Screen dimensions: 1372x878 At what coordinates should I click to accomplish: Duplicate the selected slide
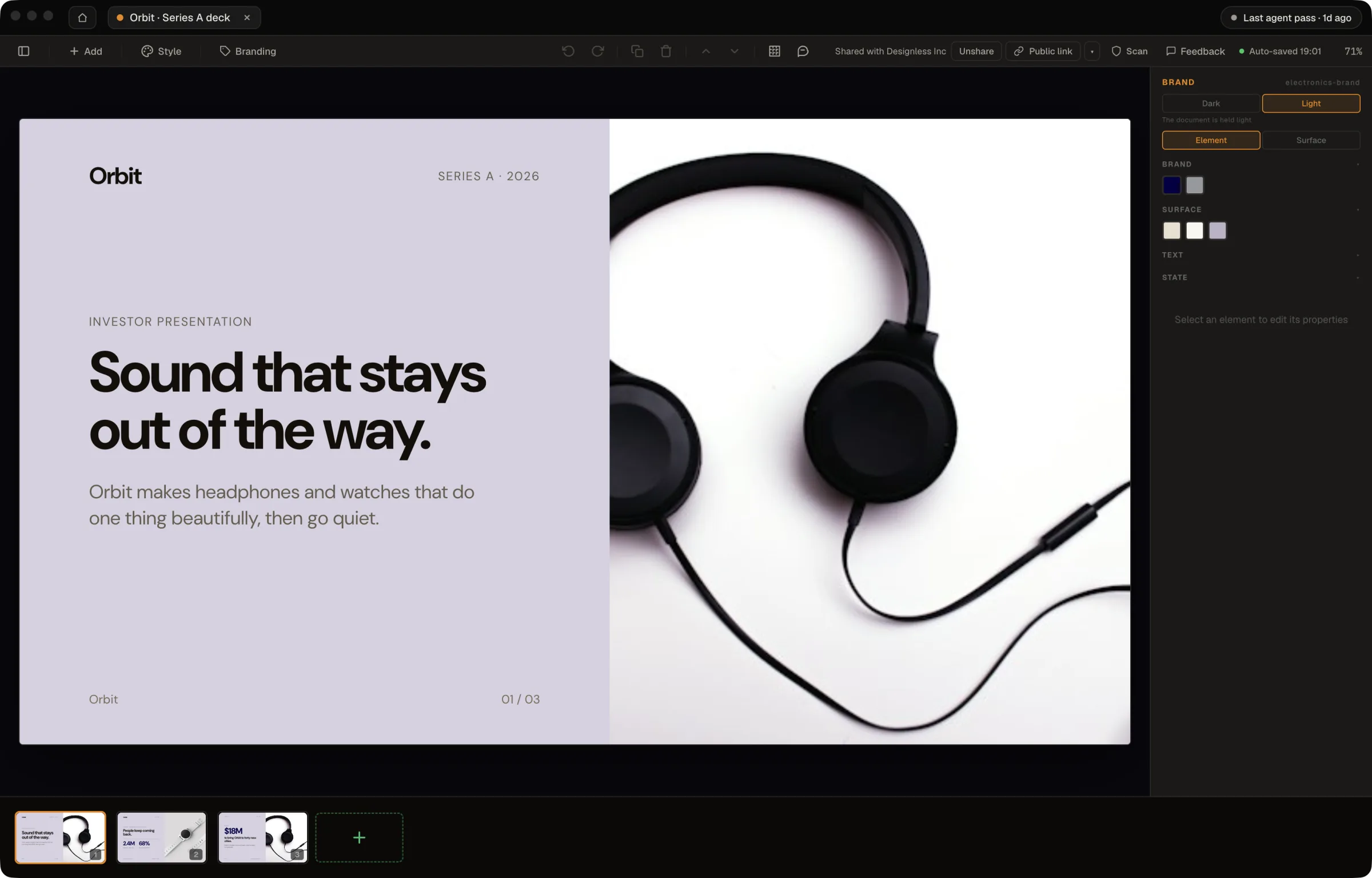tap(637, 51)
